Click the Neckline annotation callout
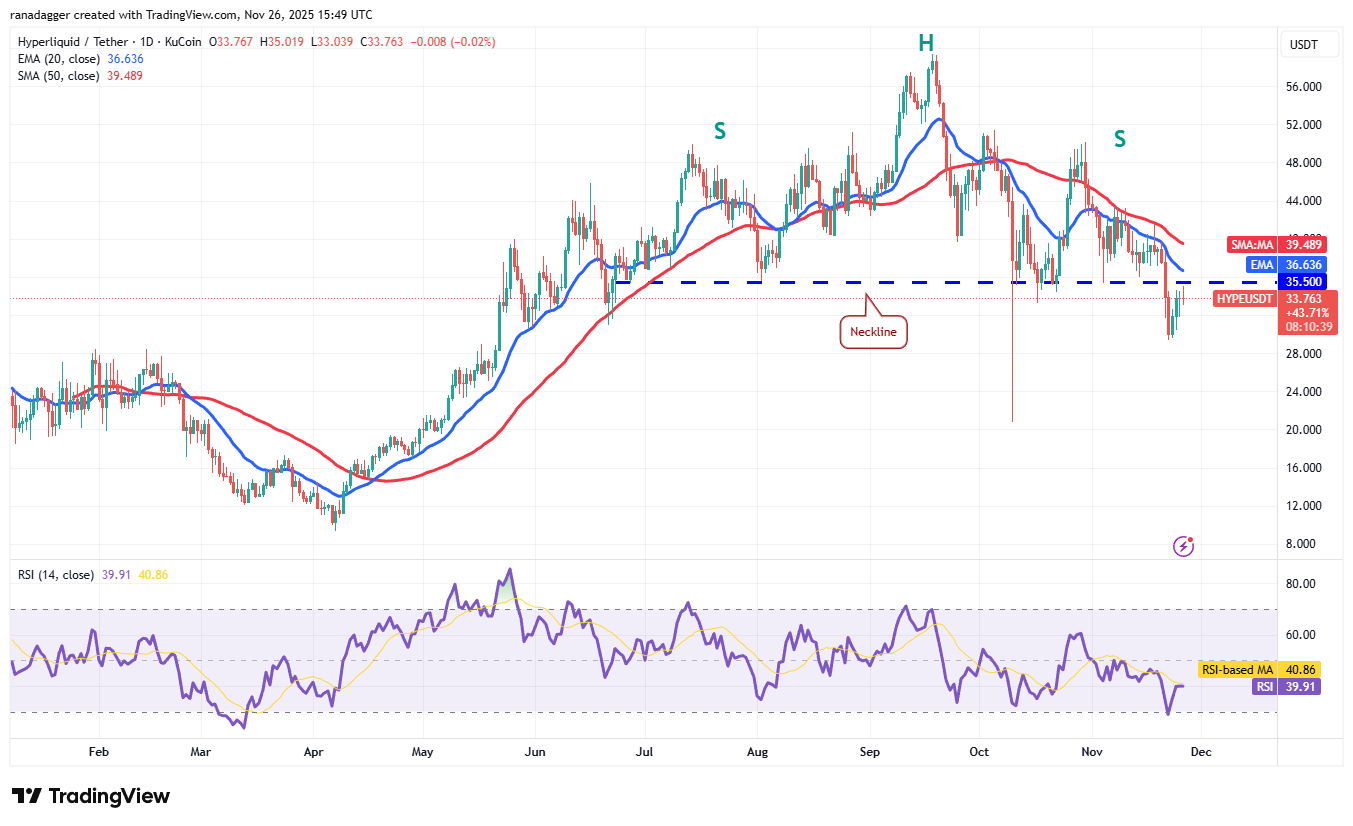1353x826 pixels. coord(873,331)
